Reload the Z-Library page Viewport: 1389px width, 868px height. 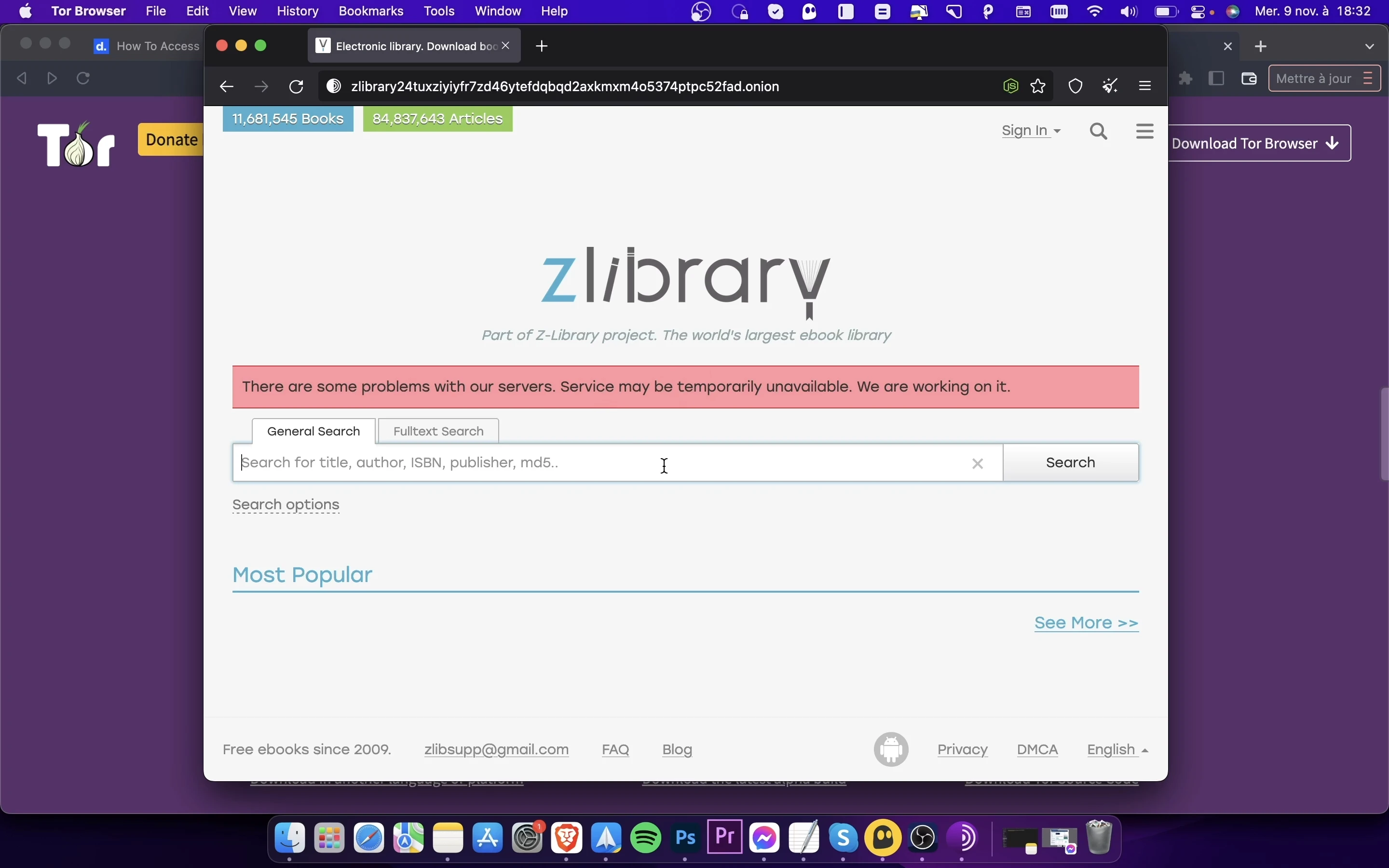(x=297, y=87)
